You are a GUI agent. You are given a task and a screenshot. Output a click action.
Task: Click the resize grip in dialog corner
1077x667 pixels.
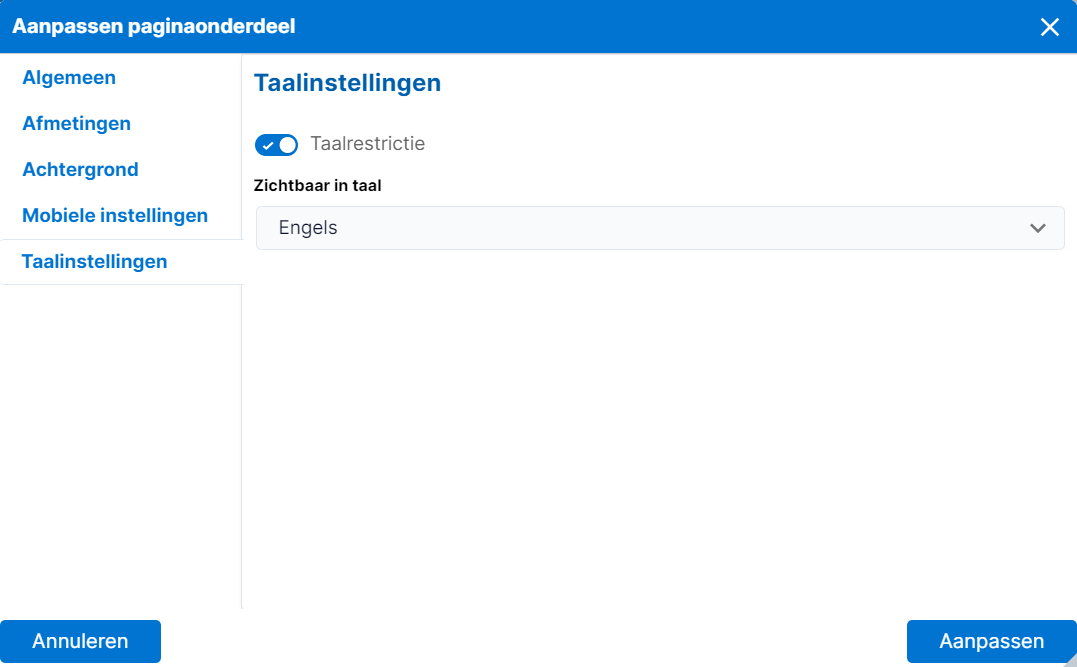pos(1070,660)
